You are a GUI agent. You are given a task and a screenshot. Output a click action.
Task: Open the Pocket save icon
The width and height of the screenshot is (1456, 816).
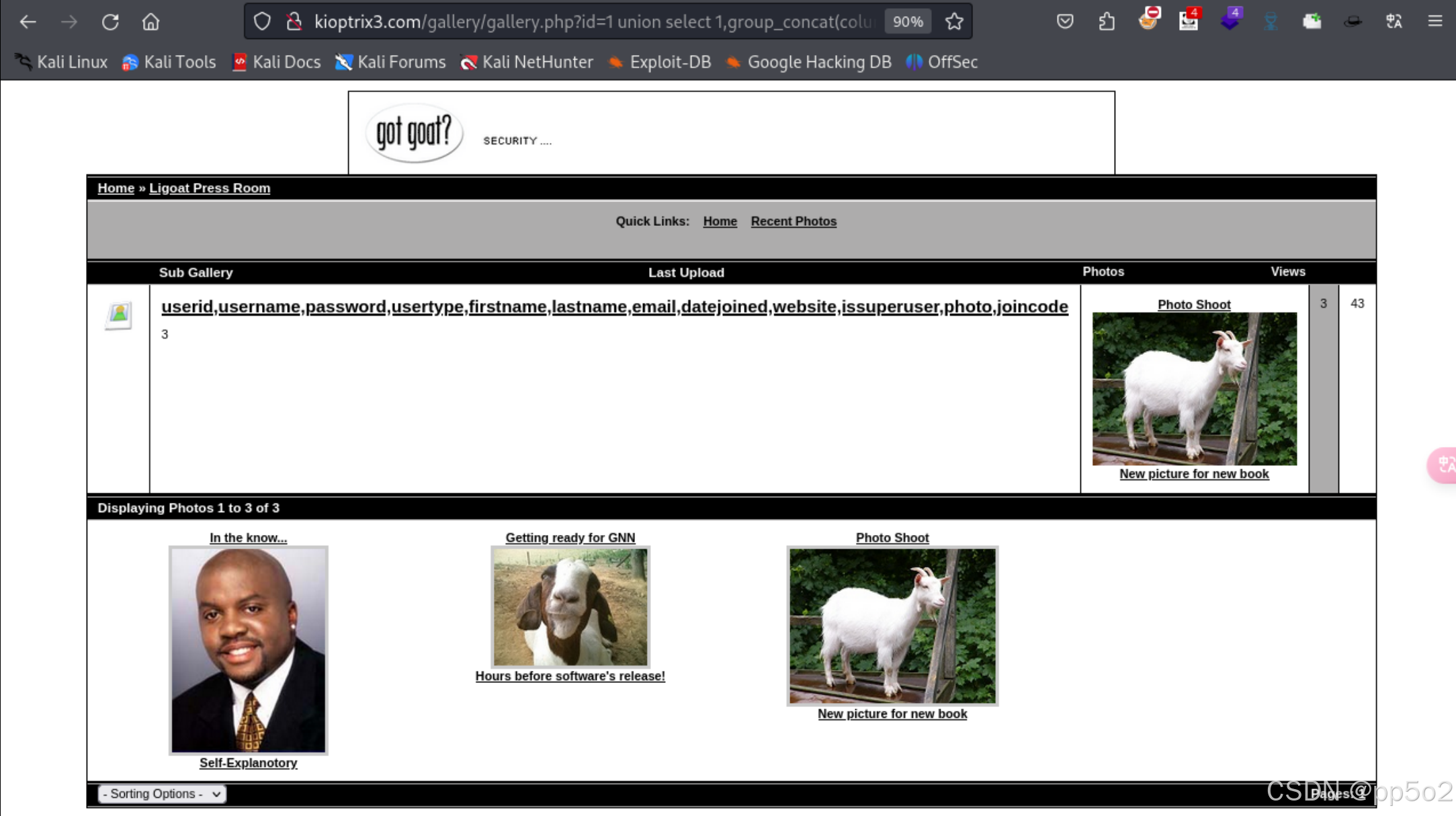(1065, 22)
